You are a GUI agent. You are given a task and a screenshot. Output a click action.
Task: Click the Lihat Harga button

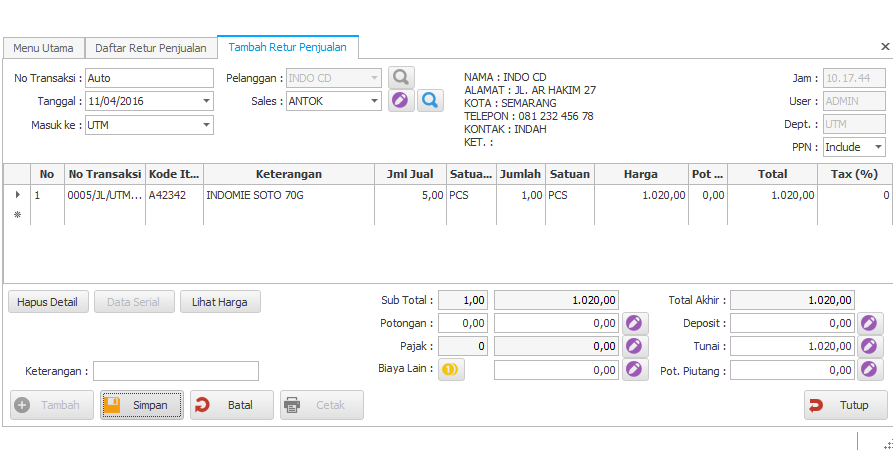220,302
